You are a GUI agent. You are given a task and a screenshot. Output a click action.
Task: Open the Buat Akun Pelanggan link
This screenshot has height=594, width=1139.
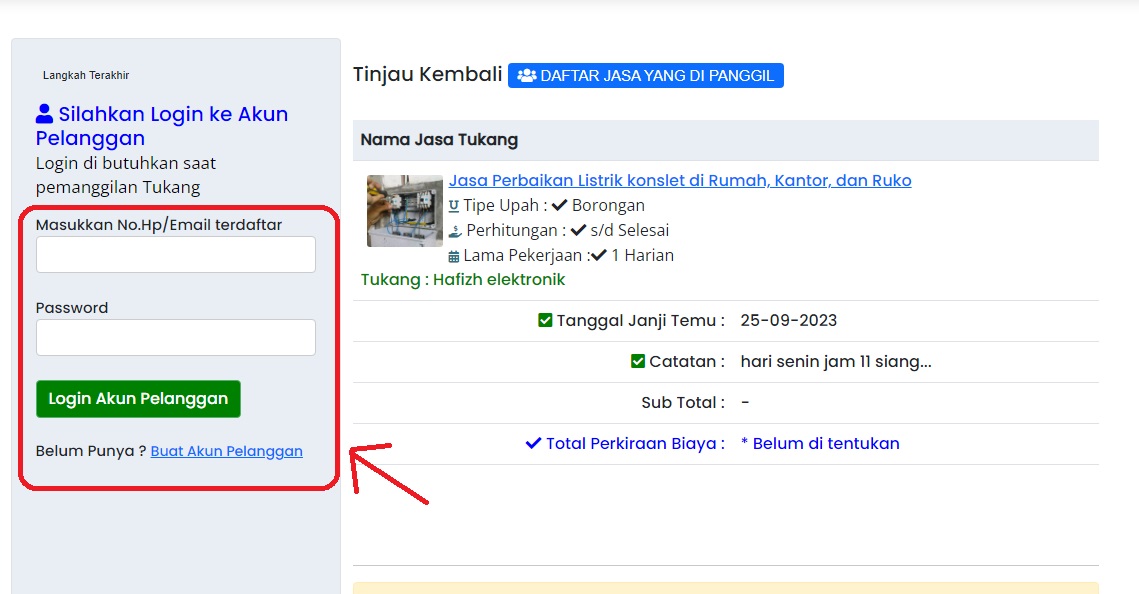pos(226,451)
